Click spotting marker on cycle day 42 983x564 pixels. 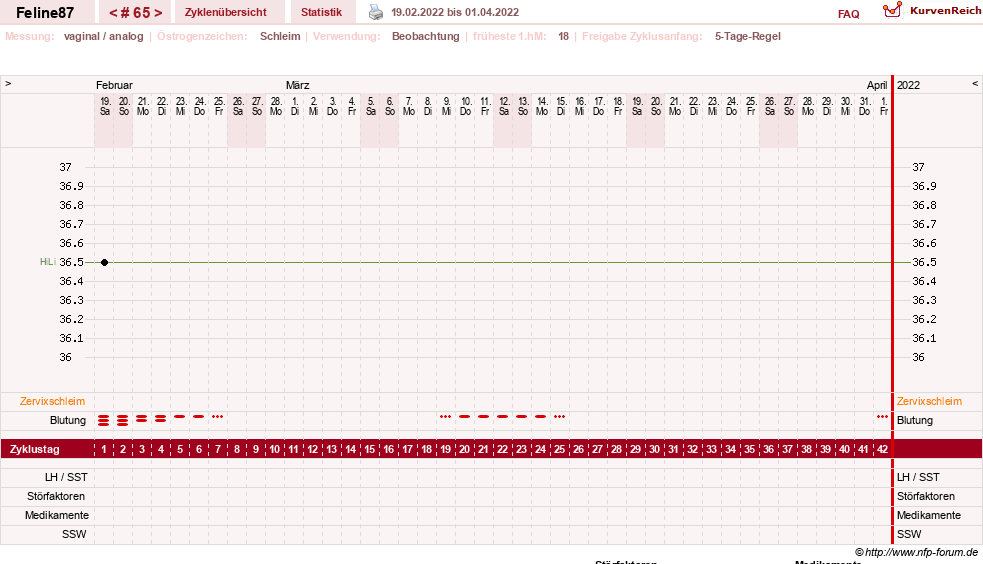point(882,416)
